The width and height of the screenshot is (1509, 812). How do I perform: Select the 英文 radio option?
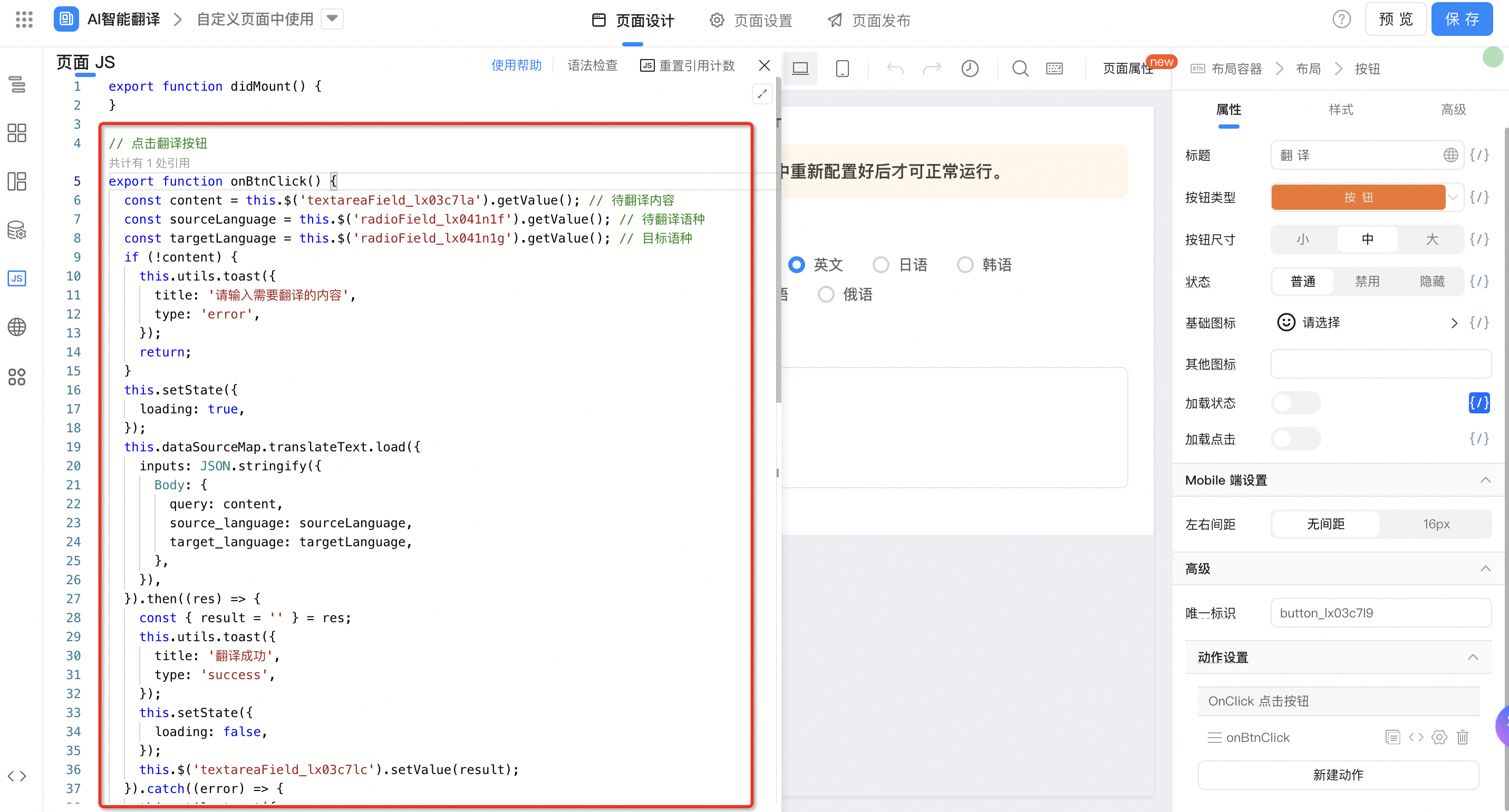pos(797,265)
